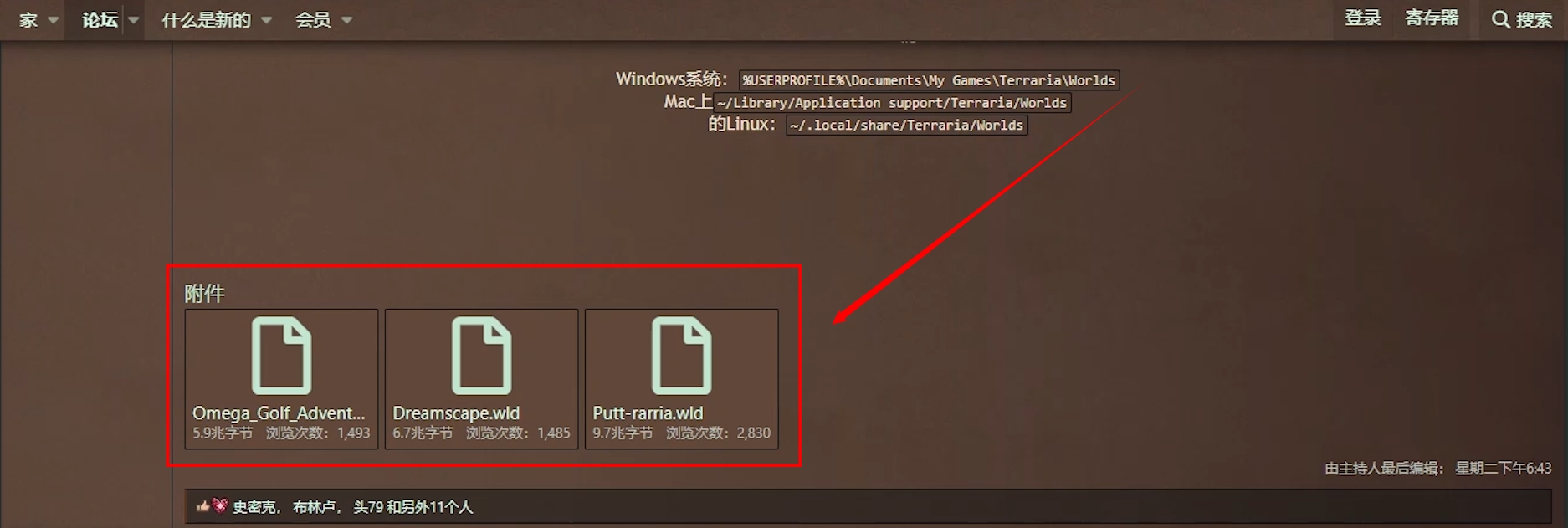
Task: Expand the 家 dropdown arrow
Action: [53, 20]
